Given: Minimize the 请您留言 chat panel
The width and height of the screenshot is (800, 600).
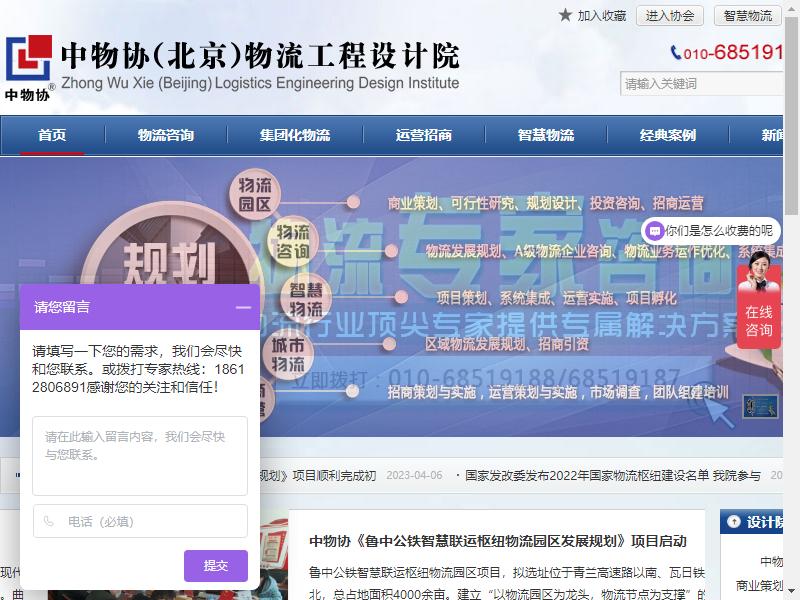Looking at the screenshot, I should [243, 307].
